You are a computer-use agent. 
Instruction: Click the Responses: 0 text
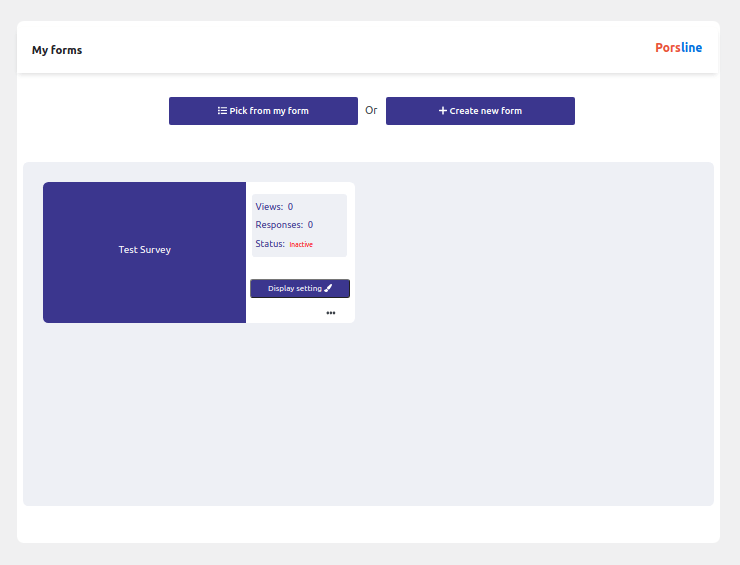click(x=284, y=225)
